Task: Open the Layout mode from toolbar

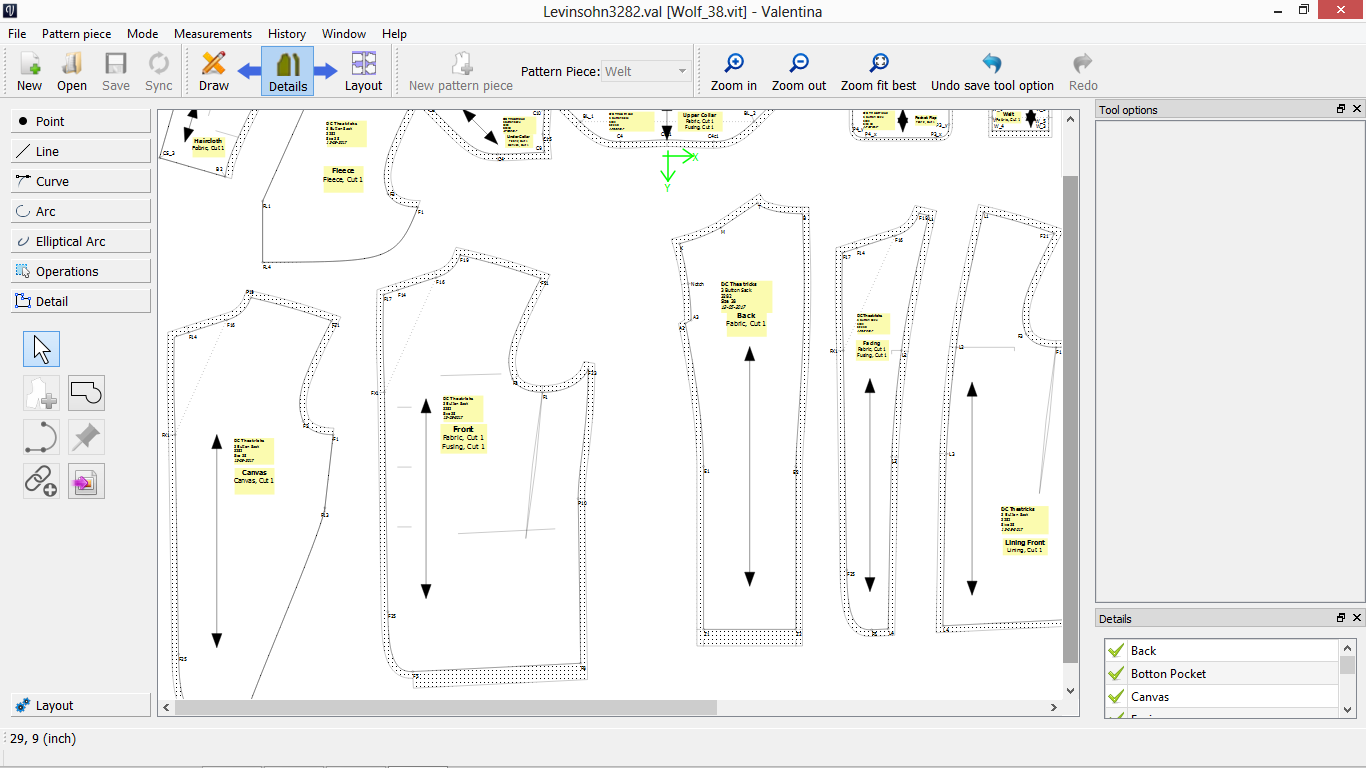Action: point(363,71)
